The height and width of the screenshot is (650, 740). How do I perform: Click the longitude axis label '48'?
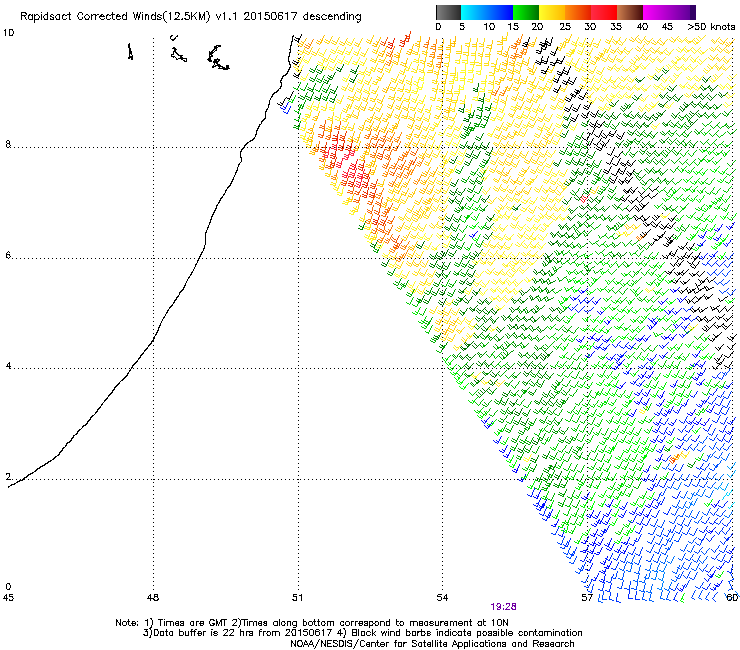[153, 598]
